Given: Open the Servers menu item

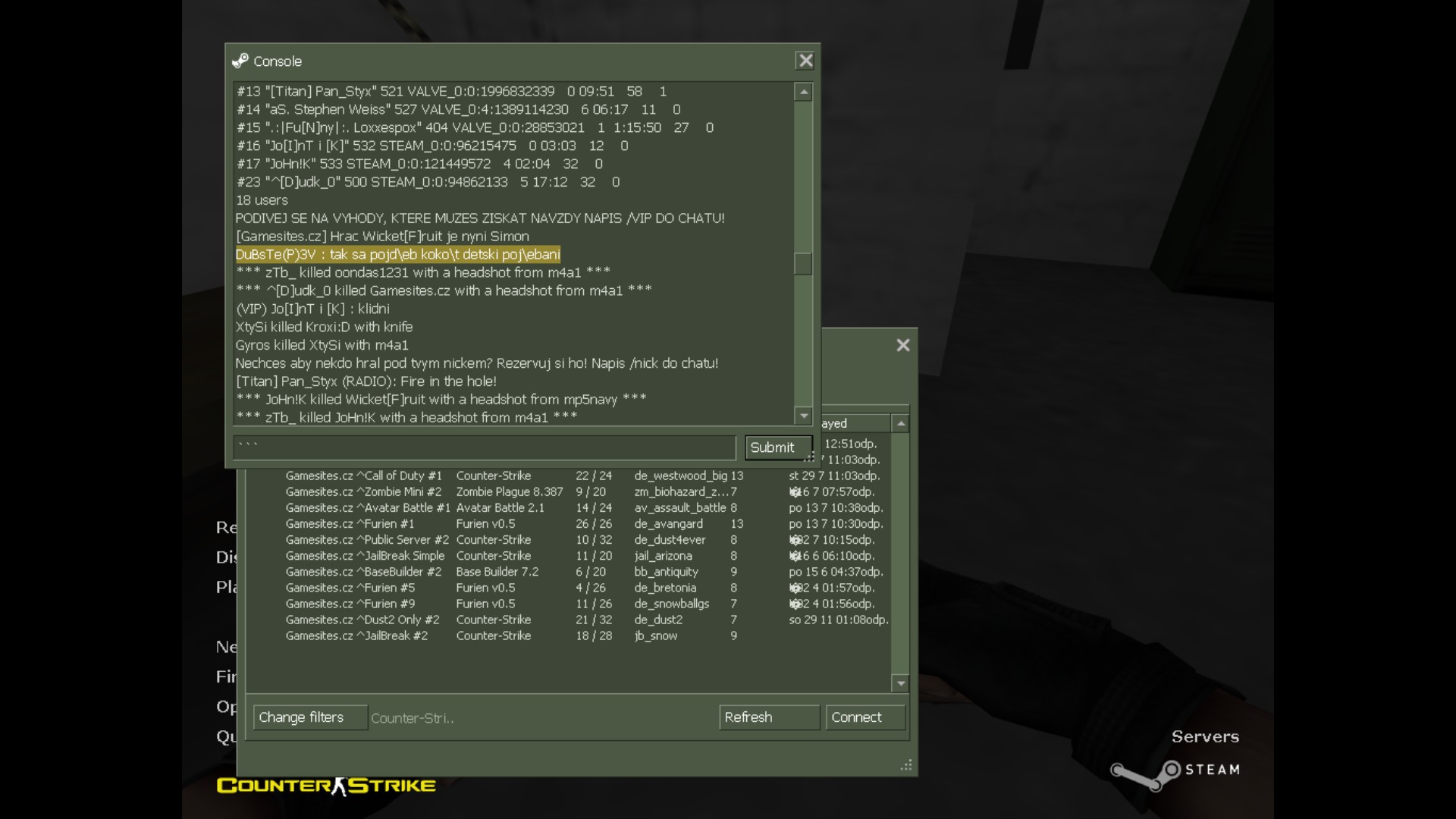Looking at the screenshot, I should click(1205, 736).
